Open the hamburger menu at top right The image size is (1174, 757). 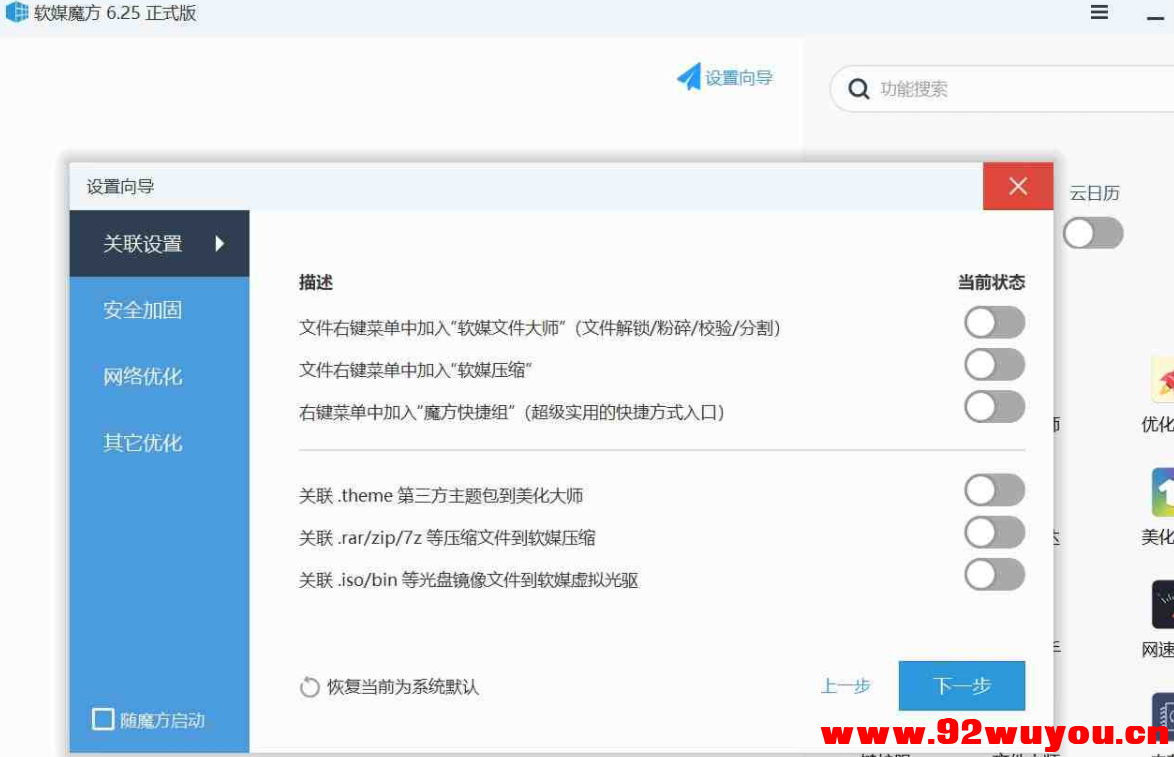tap(1098, 13)
